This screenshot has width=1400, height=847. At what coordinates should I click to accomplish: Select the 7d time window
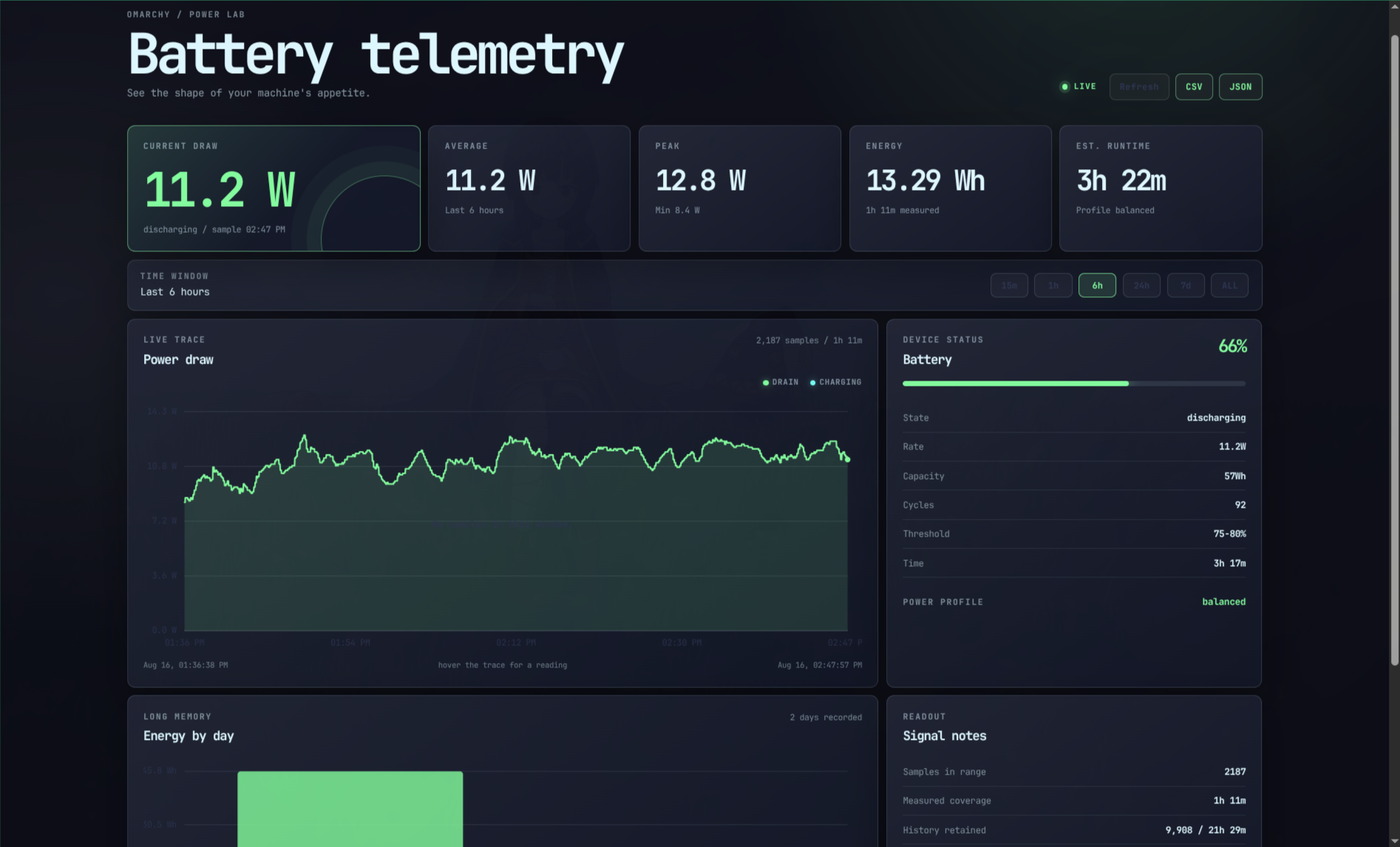[x=1186, y=285]
